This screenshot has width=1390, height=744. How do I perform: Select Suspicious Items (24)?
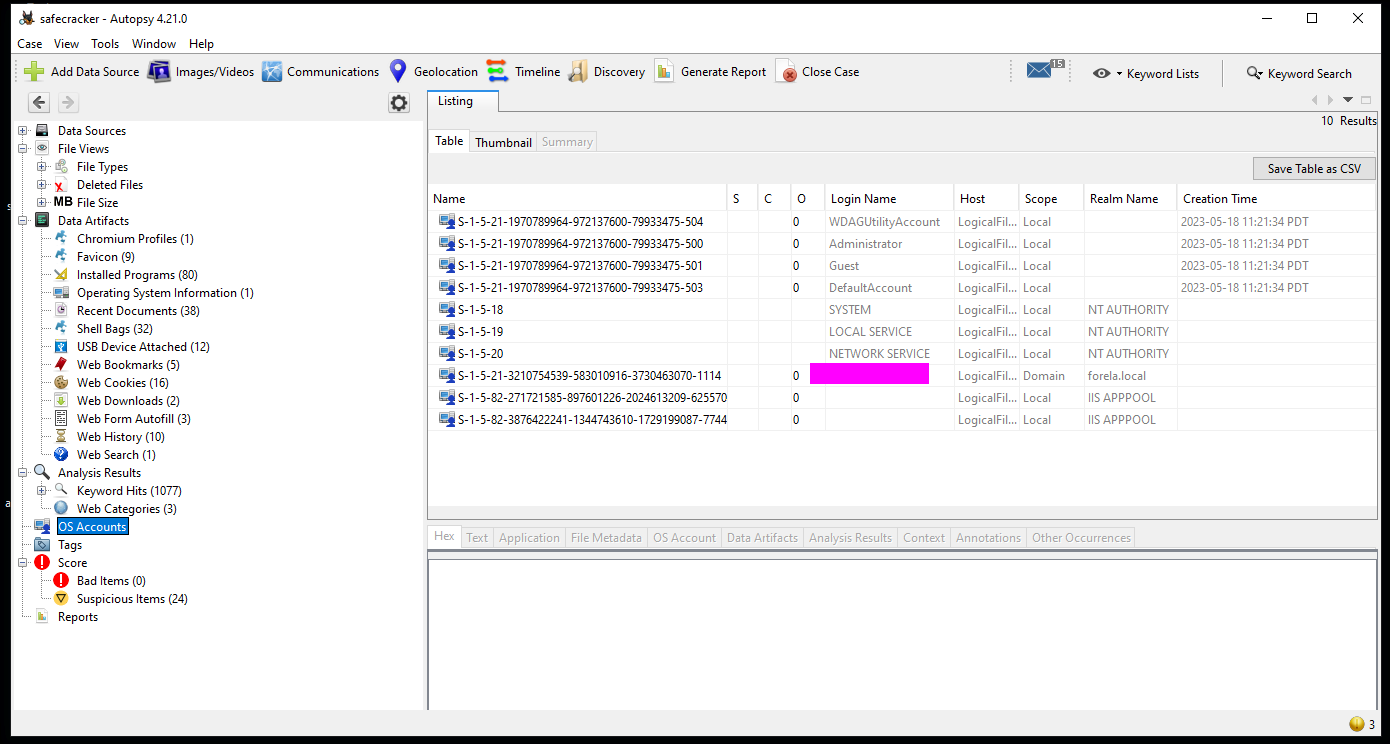(132, 599)
